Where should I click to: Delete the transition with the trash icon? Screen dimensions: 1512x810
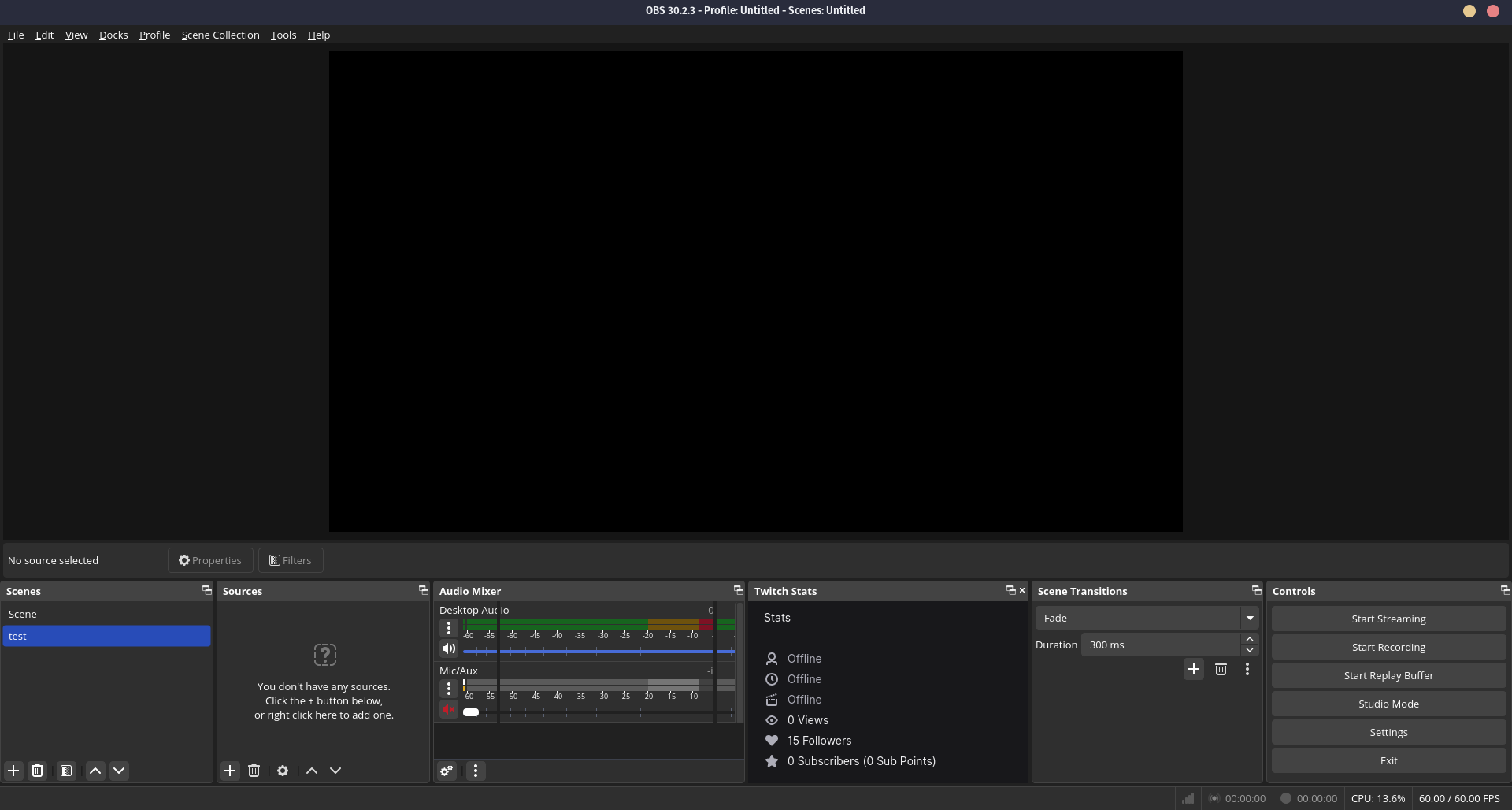tap(1221, 669)
